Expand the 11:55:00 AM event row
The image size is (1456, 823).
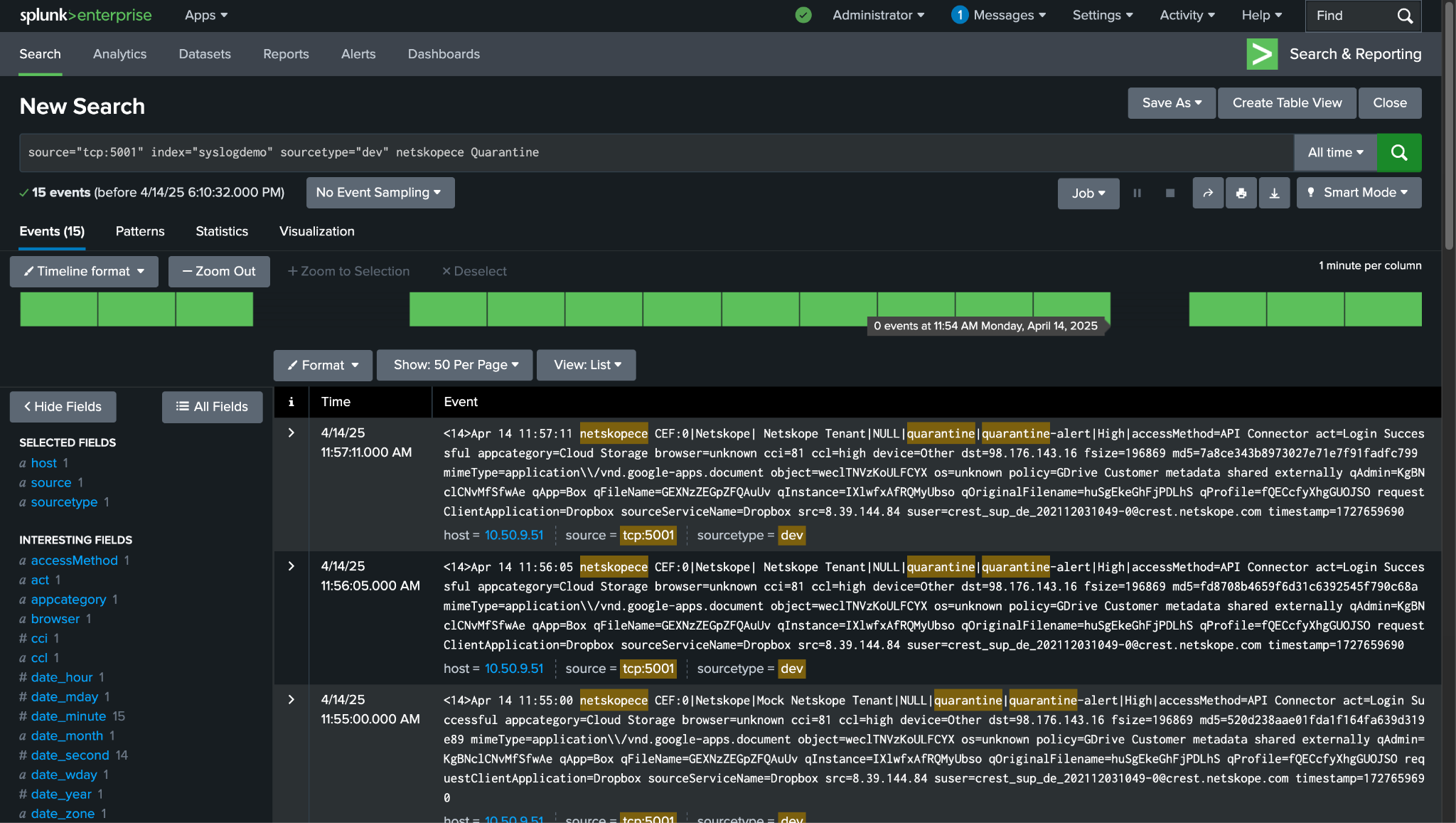(x=291, y=699)
